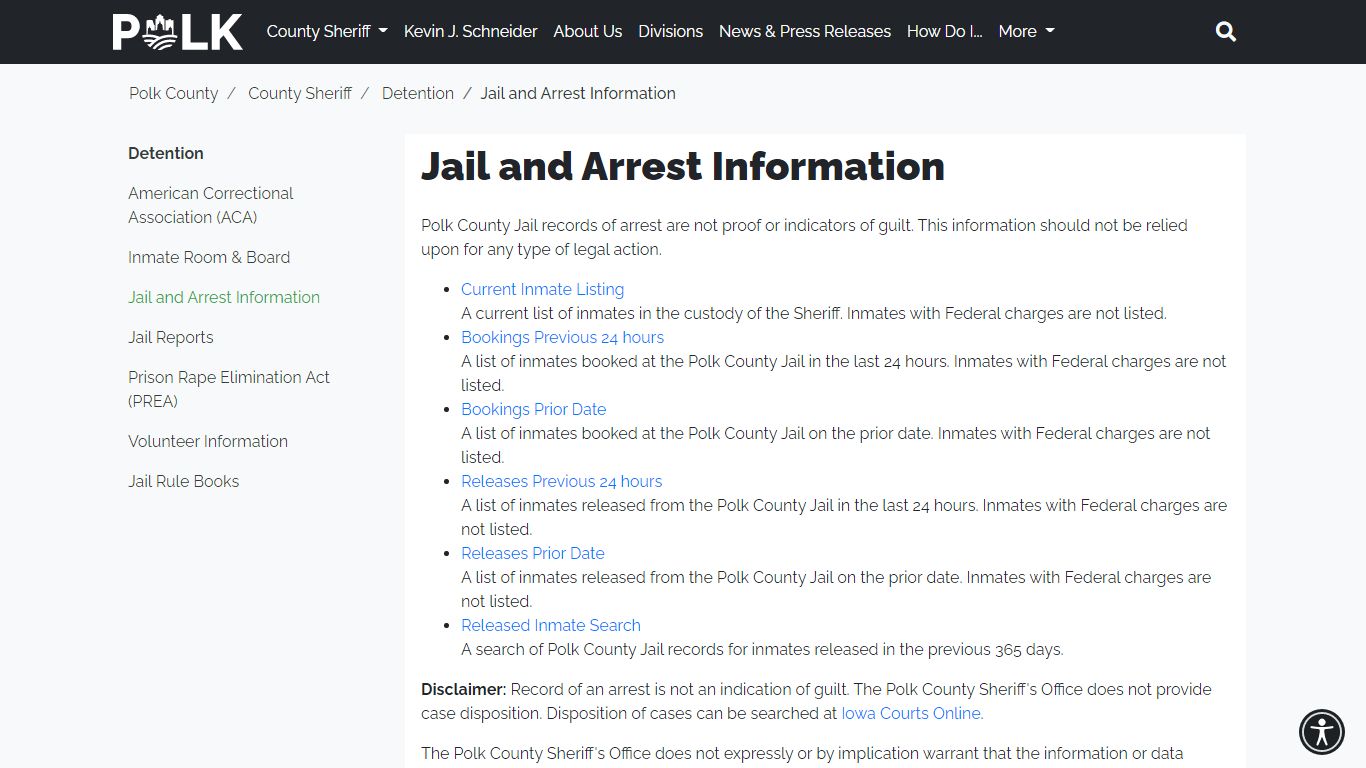Click Jail and Arrest Information breadcrumb text

coord(578,93)
